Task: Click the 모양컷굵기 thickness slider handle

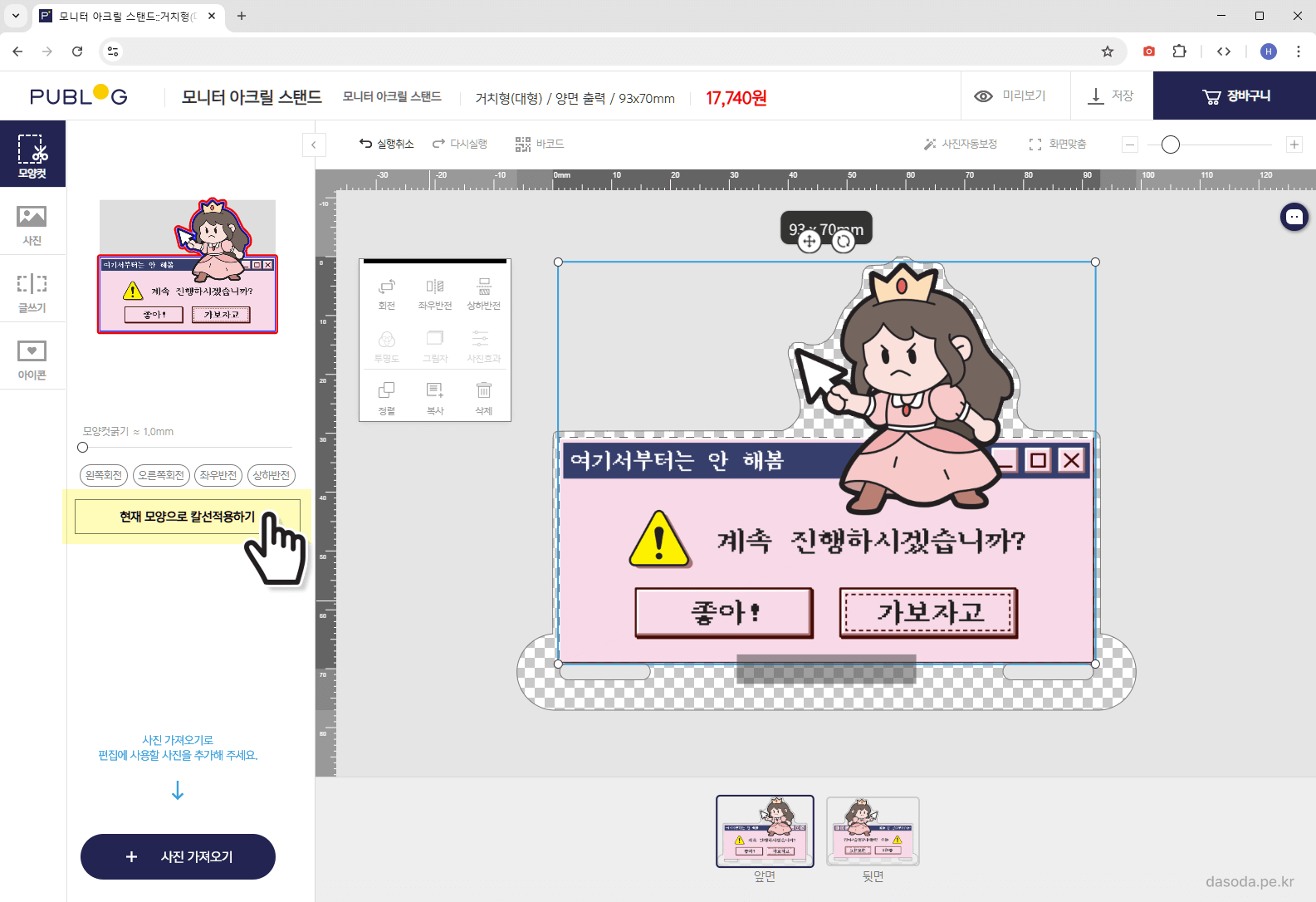Action: 82,448
